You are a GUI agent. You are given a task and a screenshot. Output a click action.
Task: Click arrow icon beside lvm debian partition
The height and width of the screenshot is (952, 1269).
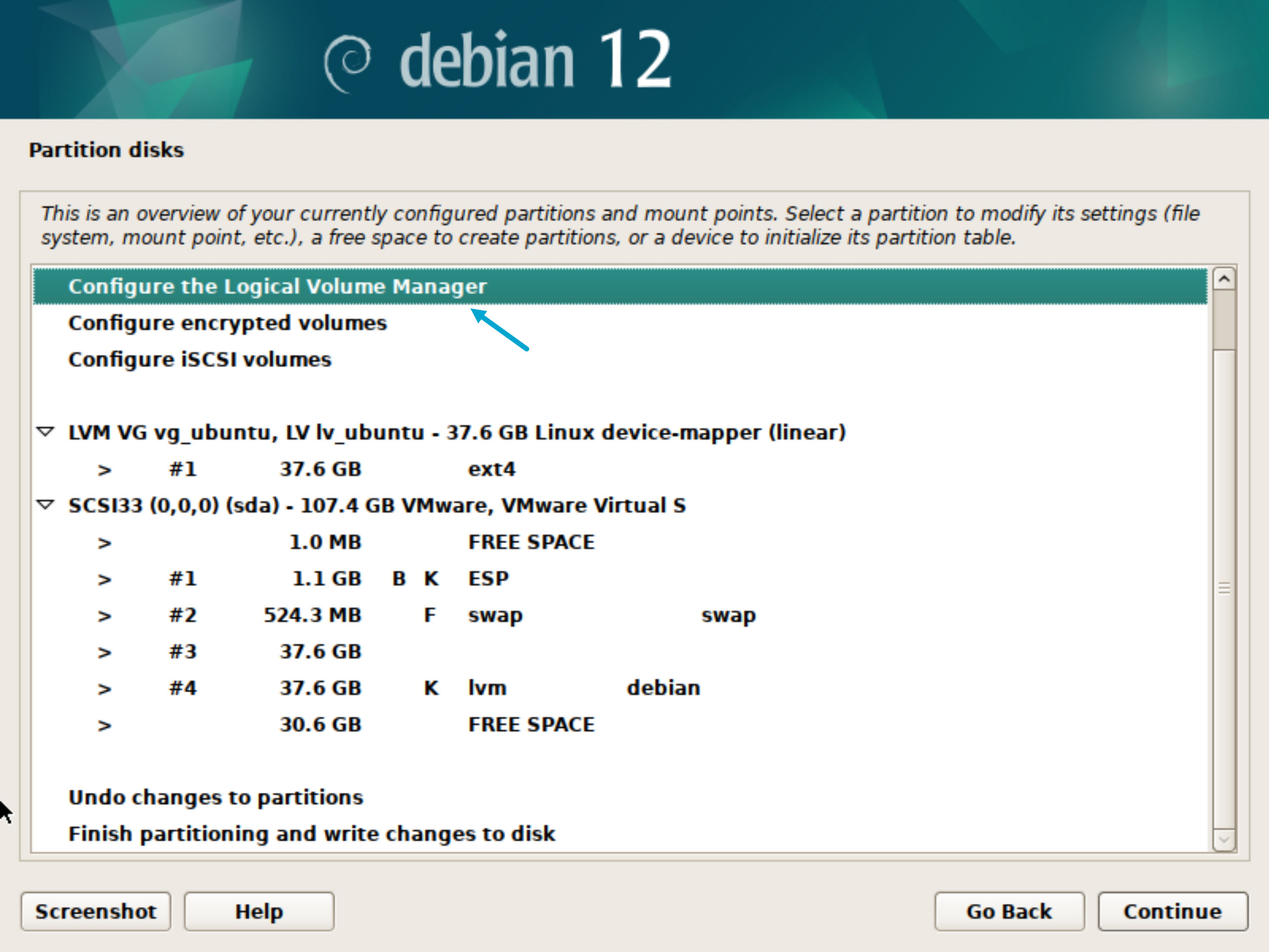point(105,689)
